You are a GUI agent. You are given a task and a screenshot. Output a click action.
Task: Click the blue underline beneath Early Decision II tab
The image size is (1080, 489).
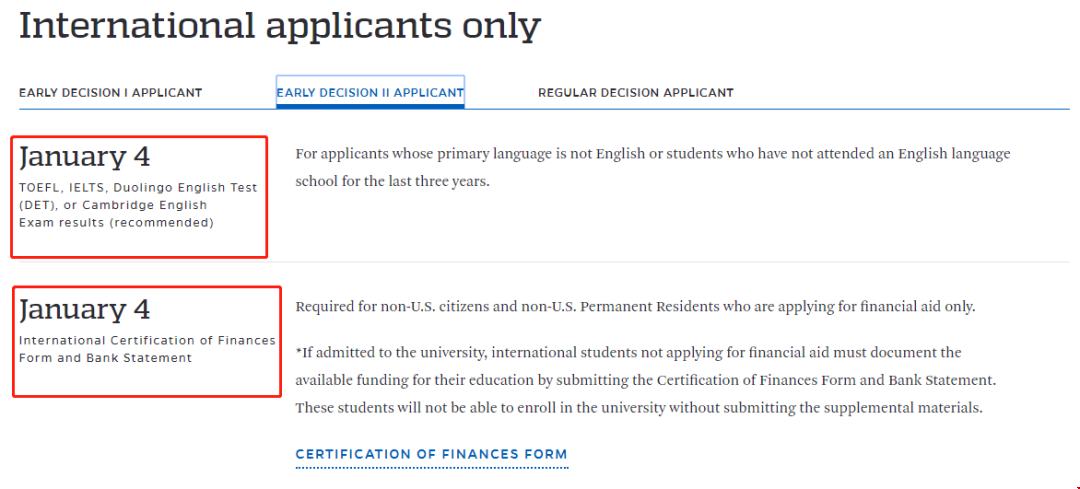(x=371, y=107)
